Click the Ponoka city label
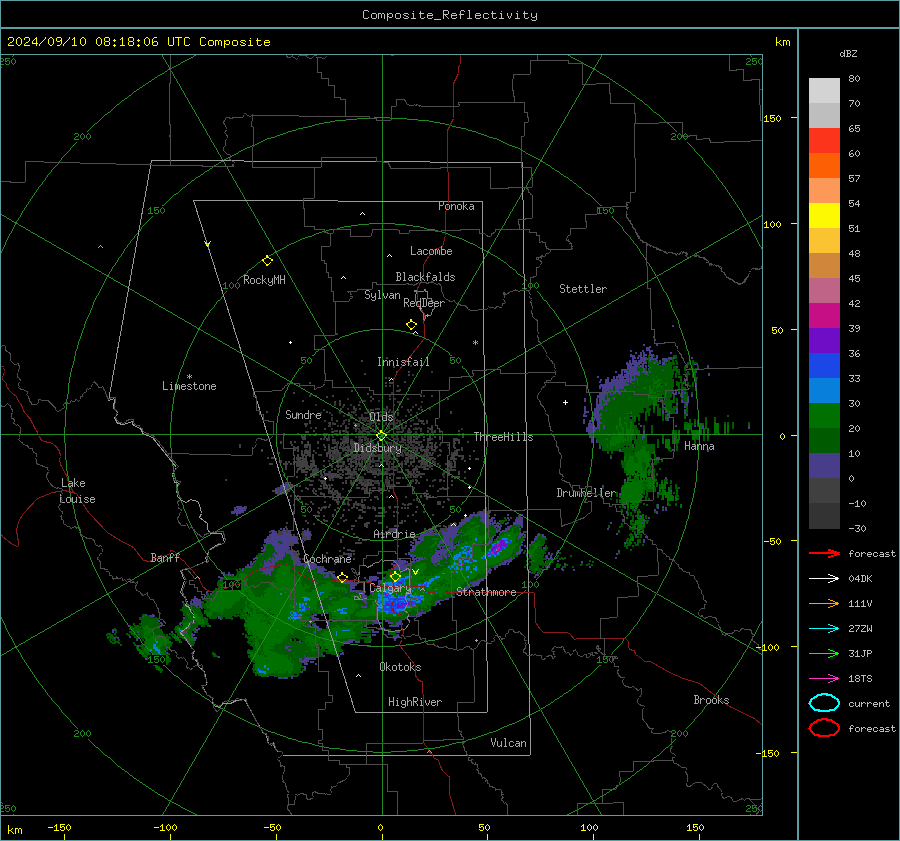This screenshot has height=841, width=900. click(x=456, y=206)
